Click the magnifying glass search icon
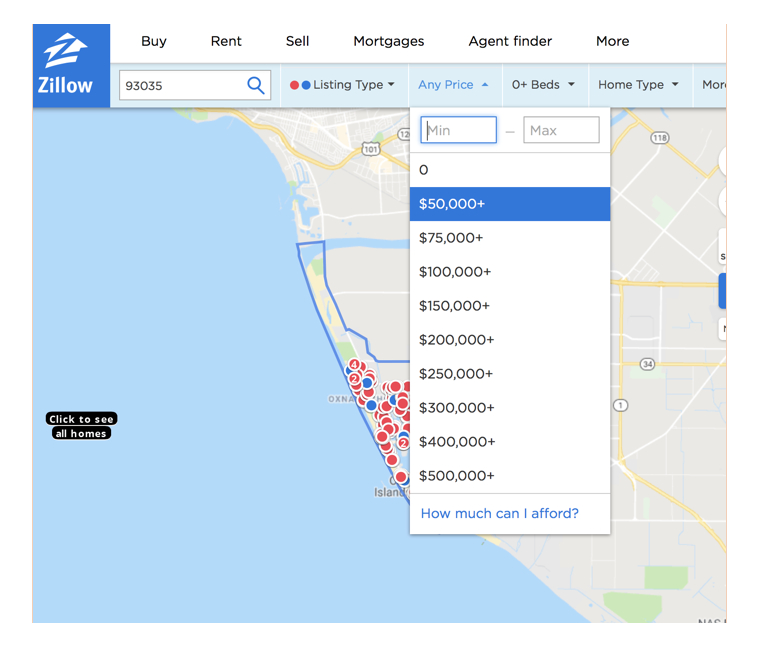Viewport: 757px width, 645px height. point(256,85)
